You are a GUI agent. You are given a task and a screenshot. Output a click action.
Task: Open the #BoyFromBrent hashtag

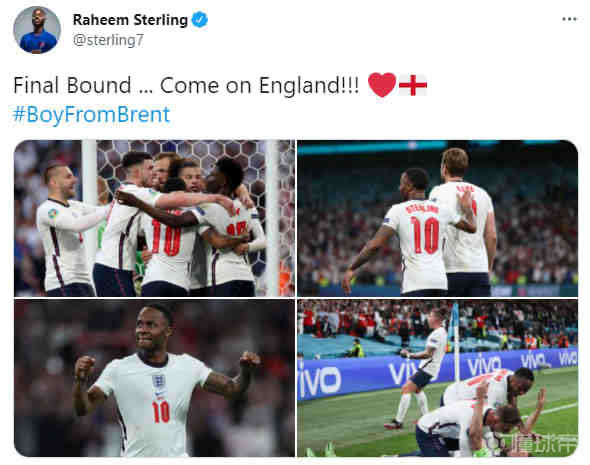[91, 114]
